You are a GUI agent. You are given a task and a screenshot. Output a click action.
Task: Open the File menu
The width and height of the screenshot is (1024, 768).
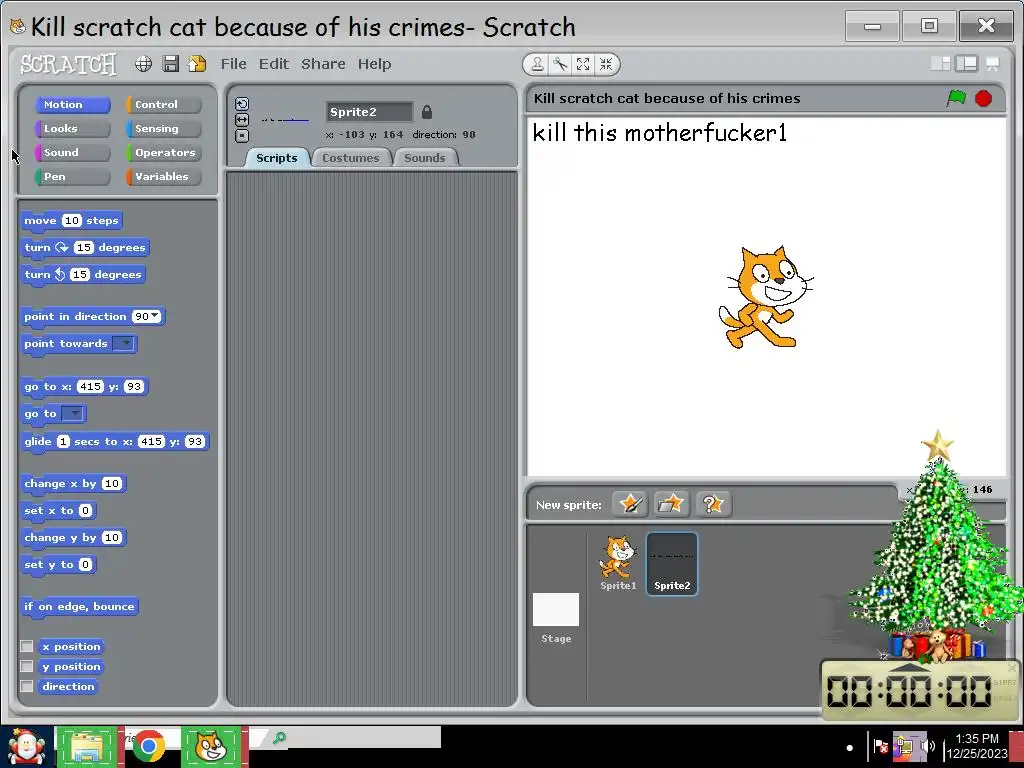pos(233,63)
